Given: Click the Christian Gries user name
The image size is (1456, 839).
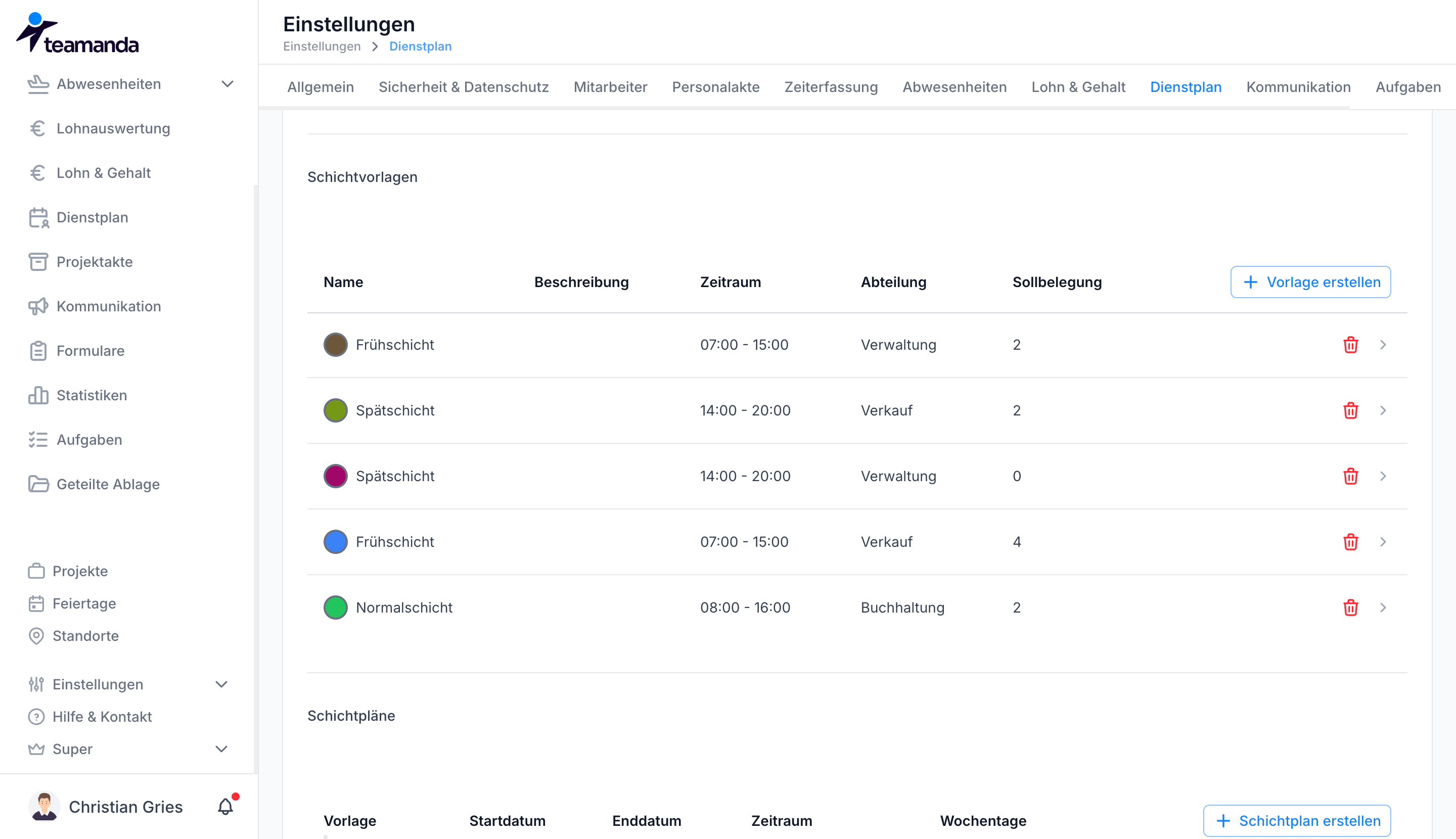Looking at the screenshot, I should 126,807.
